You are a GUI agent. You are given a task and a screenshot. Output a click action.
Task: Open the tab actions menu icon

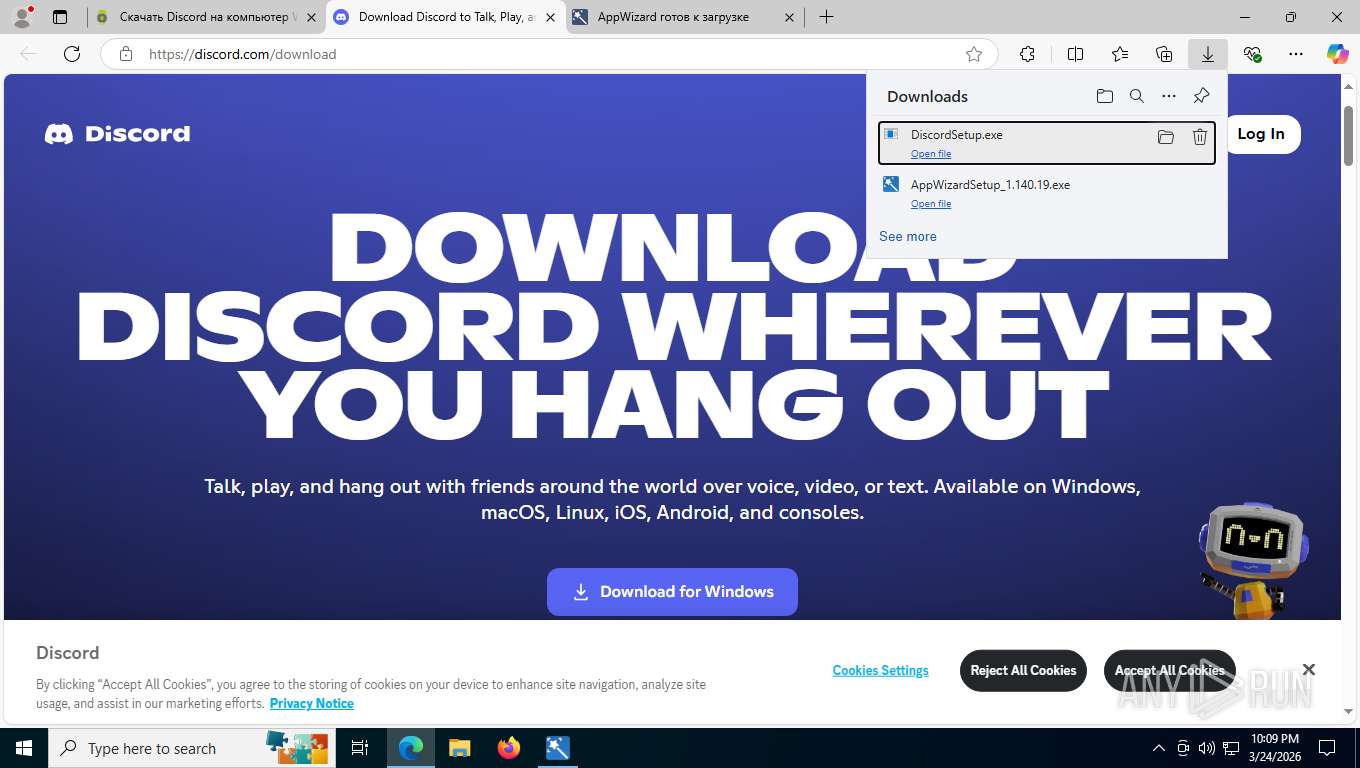coord(60,17)
